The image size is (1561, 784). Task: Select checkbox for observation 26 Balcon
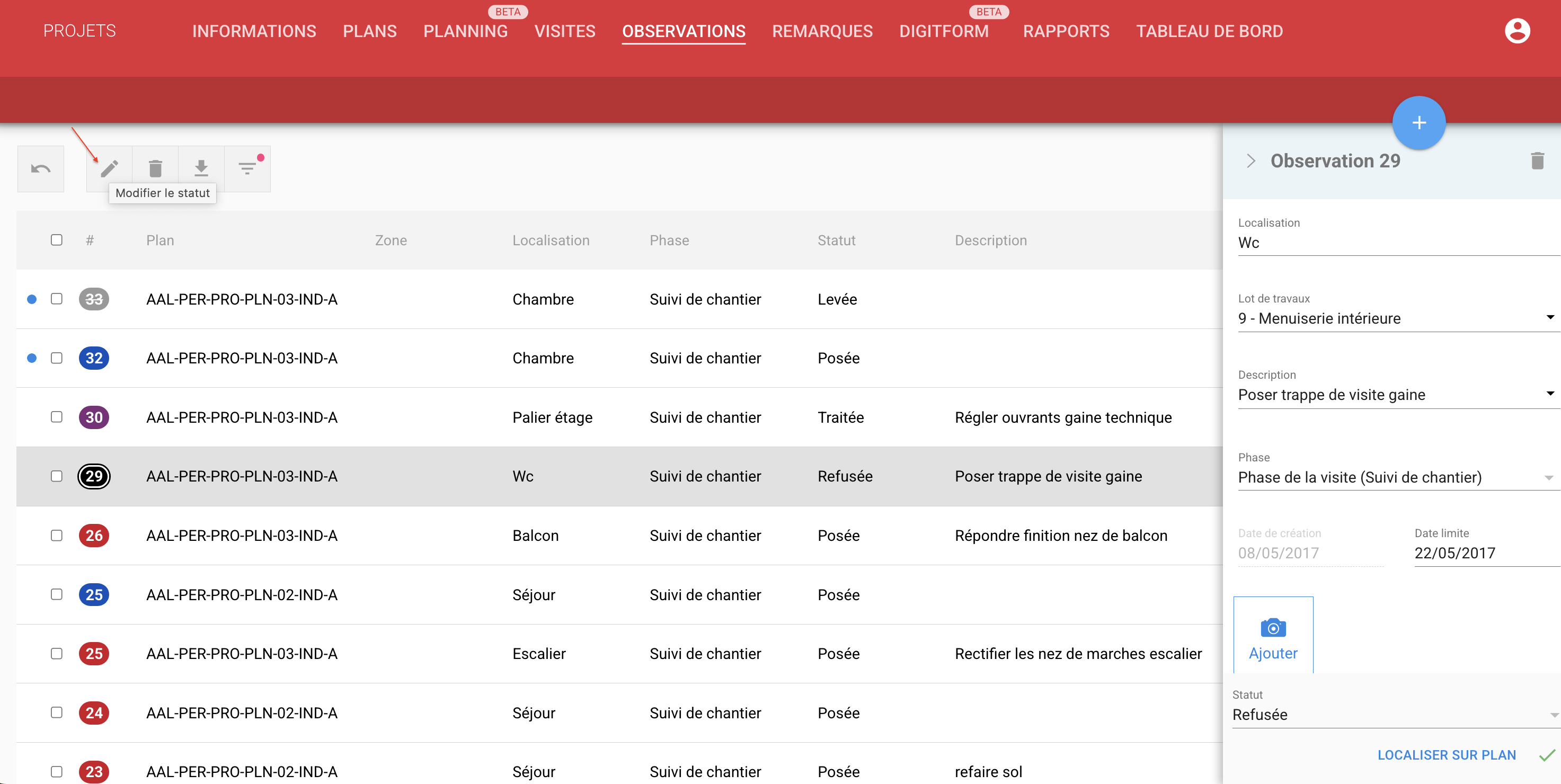tap(56, 535)
